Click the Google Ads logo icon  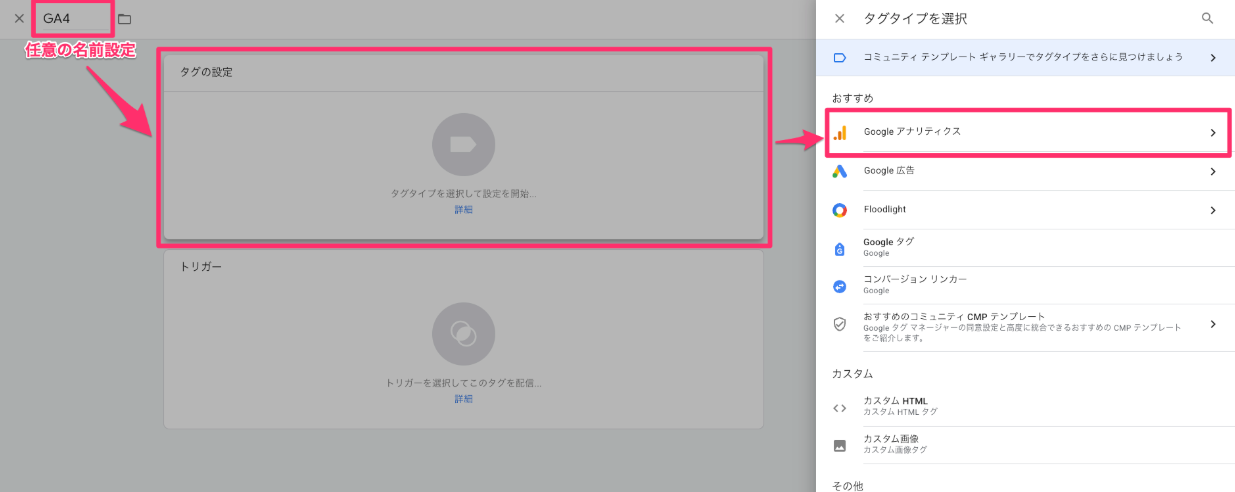pos(840,171)
